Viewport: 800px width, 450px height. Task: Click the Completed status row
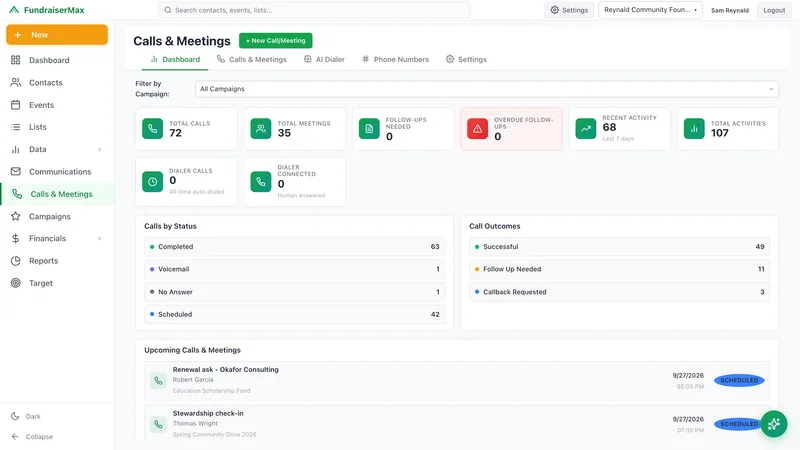294,246
